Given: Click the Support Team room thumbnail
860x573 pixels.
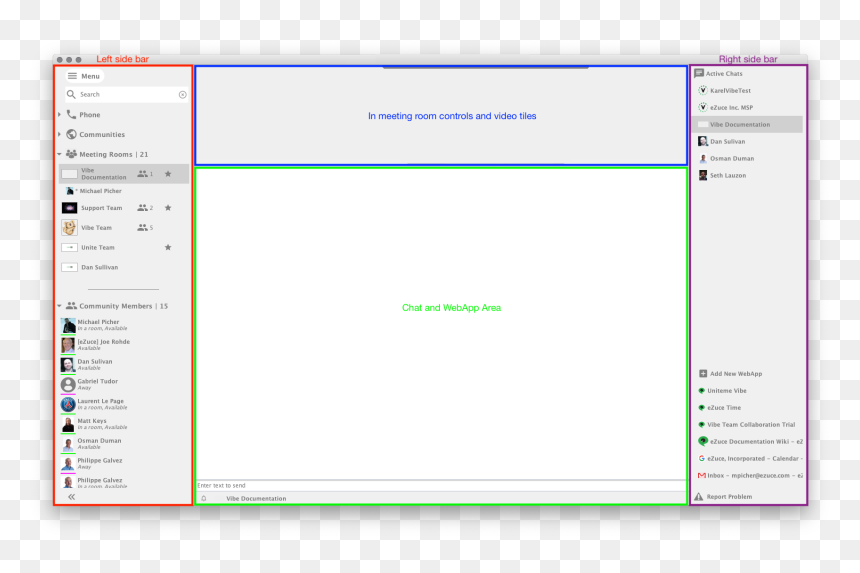Looking at the screenshot, I should click(x=69, y=208).
